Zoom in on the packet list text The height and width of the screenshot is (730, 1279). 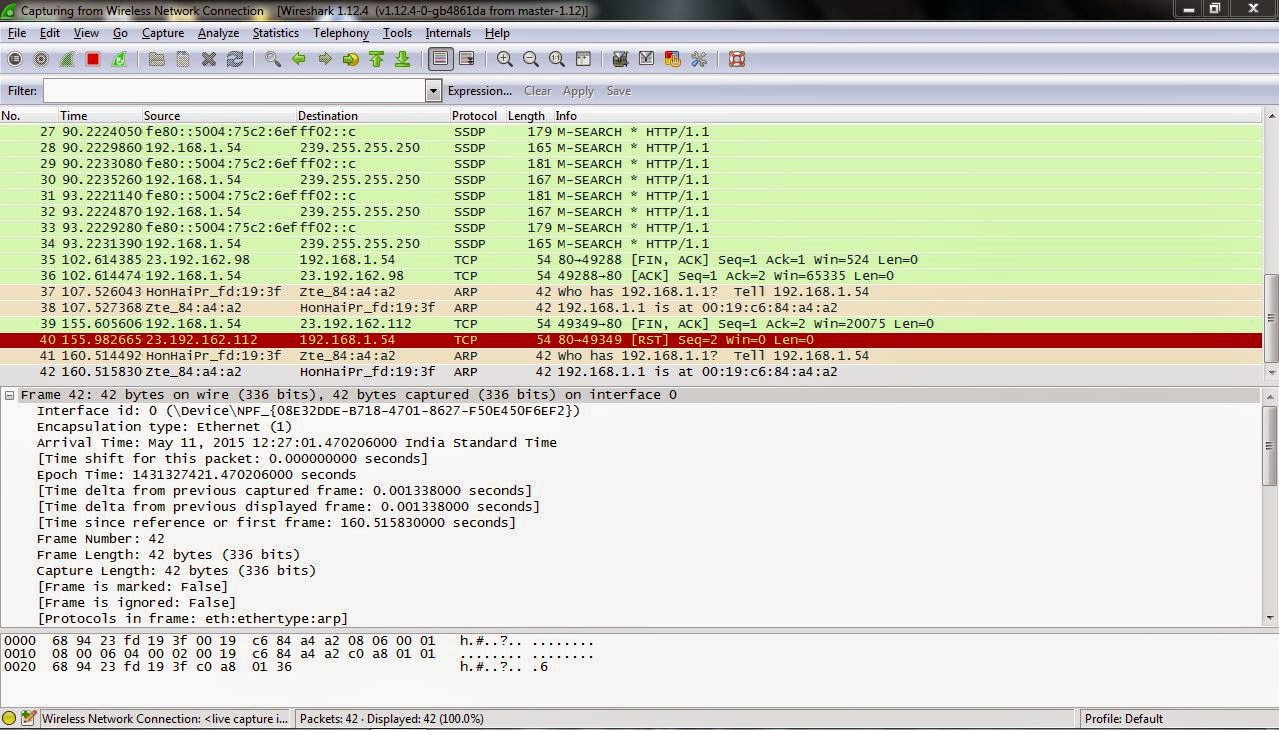504,59
